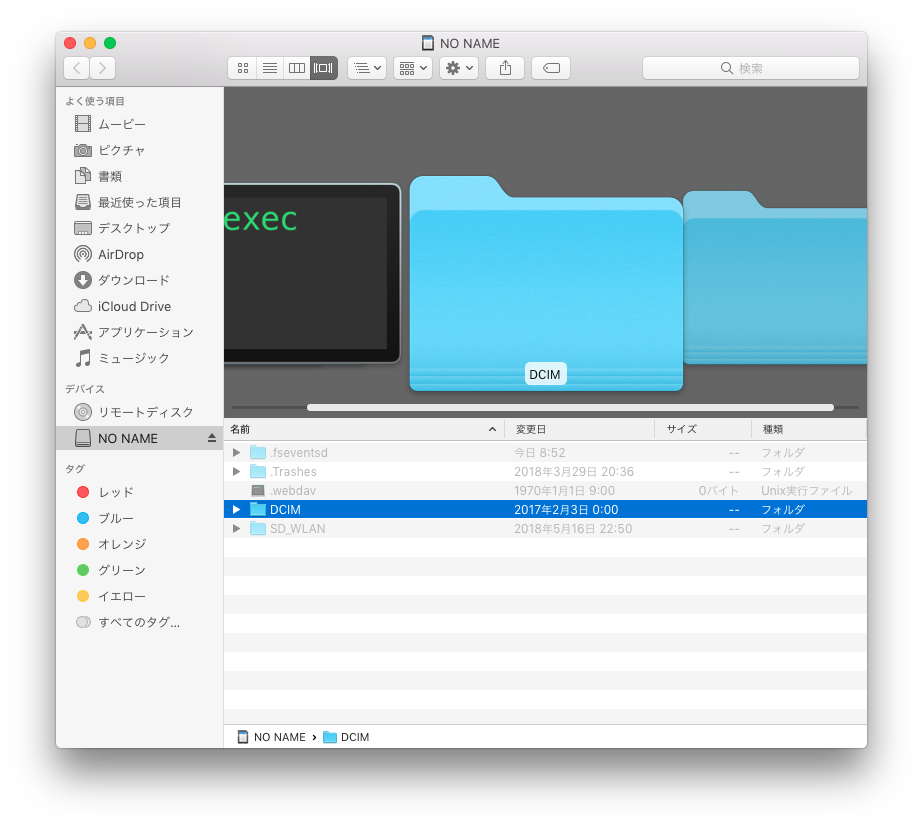Select Cover Flow view button

[x=324, y=68]
